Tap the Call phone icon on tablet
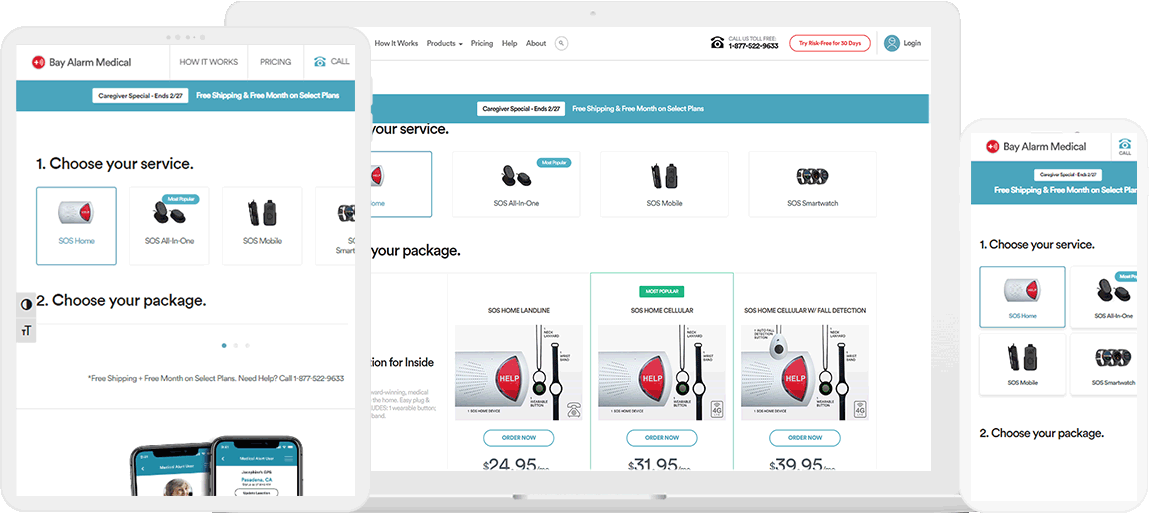The image size is (1150, 515). [x=320, y=62]
